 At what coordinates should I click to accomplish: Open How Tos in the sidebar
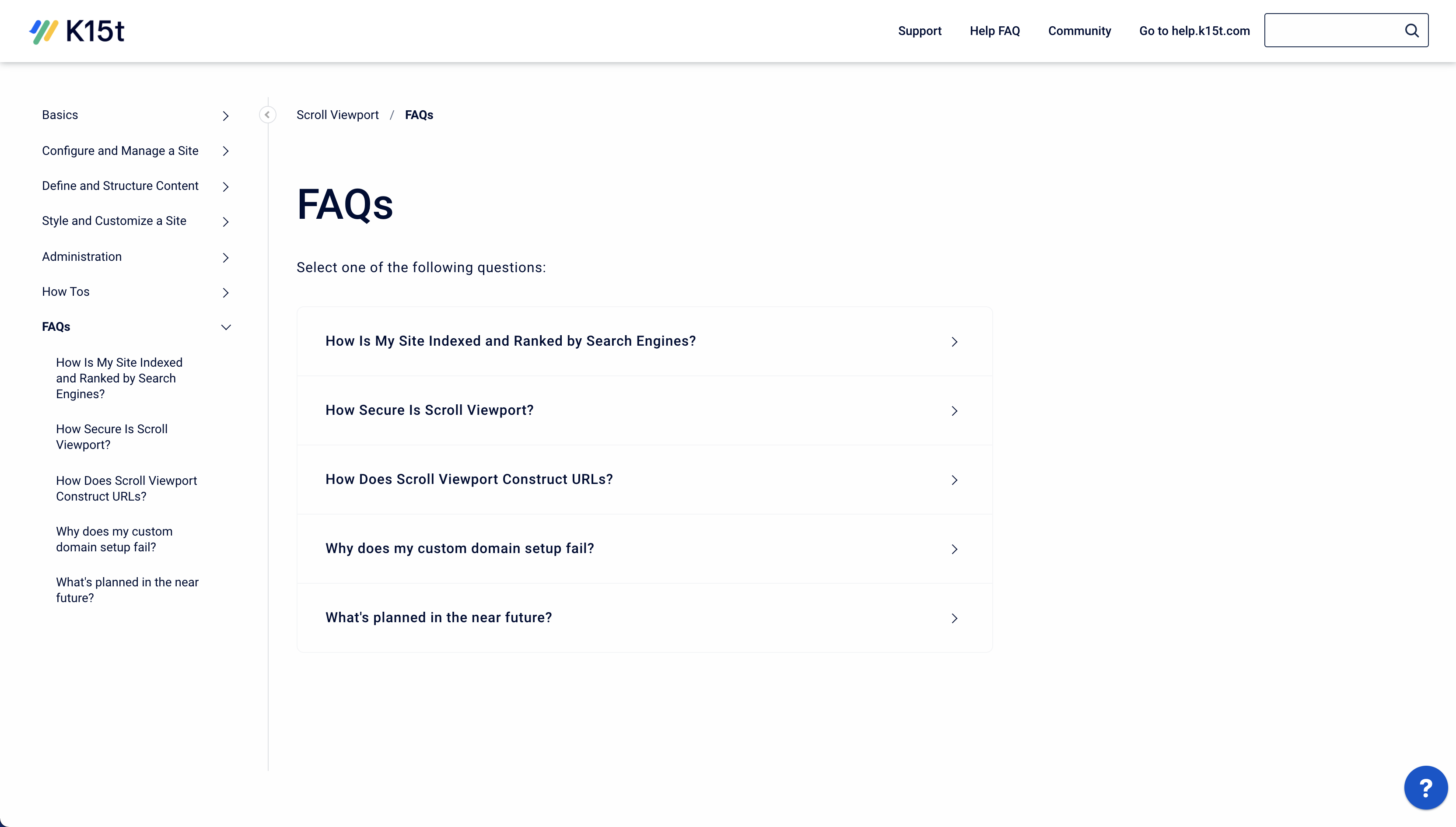click(x=66, y=291)
